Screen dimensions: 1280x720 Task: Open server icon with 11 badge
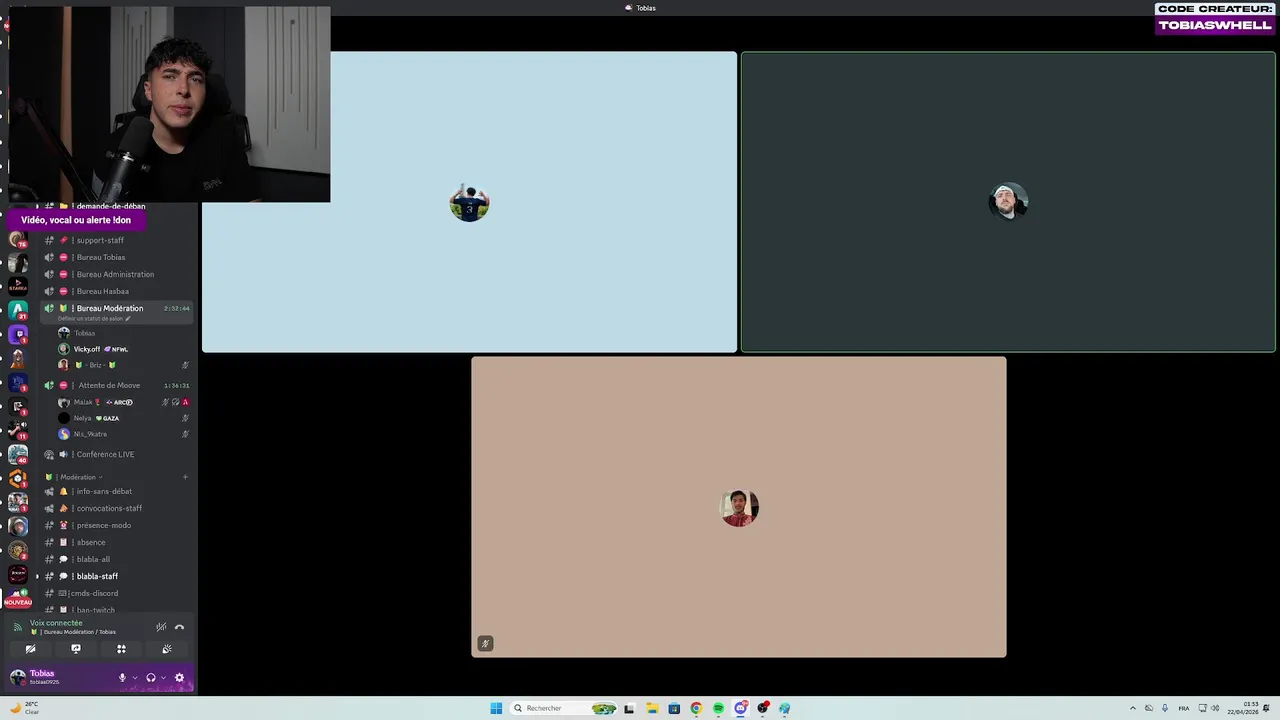[x=18, y=430]
